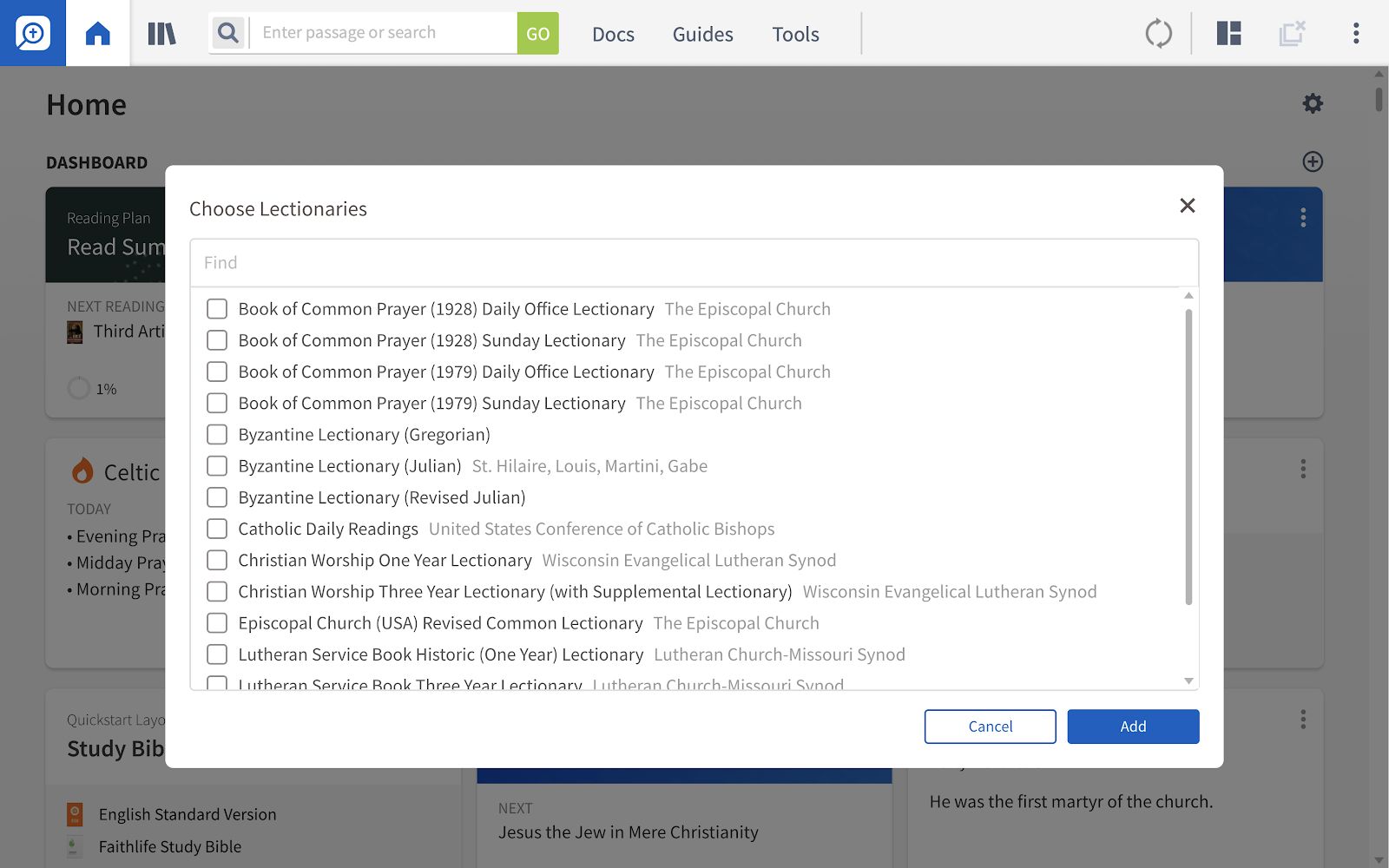
Task: Open the Guides menu
Action: pos(702,34)
